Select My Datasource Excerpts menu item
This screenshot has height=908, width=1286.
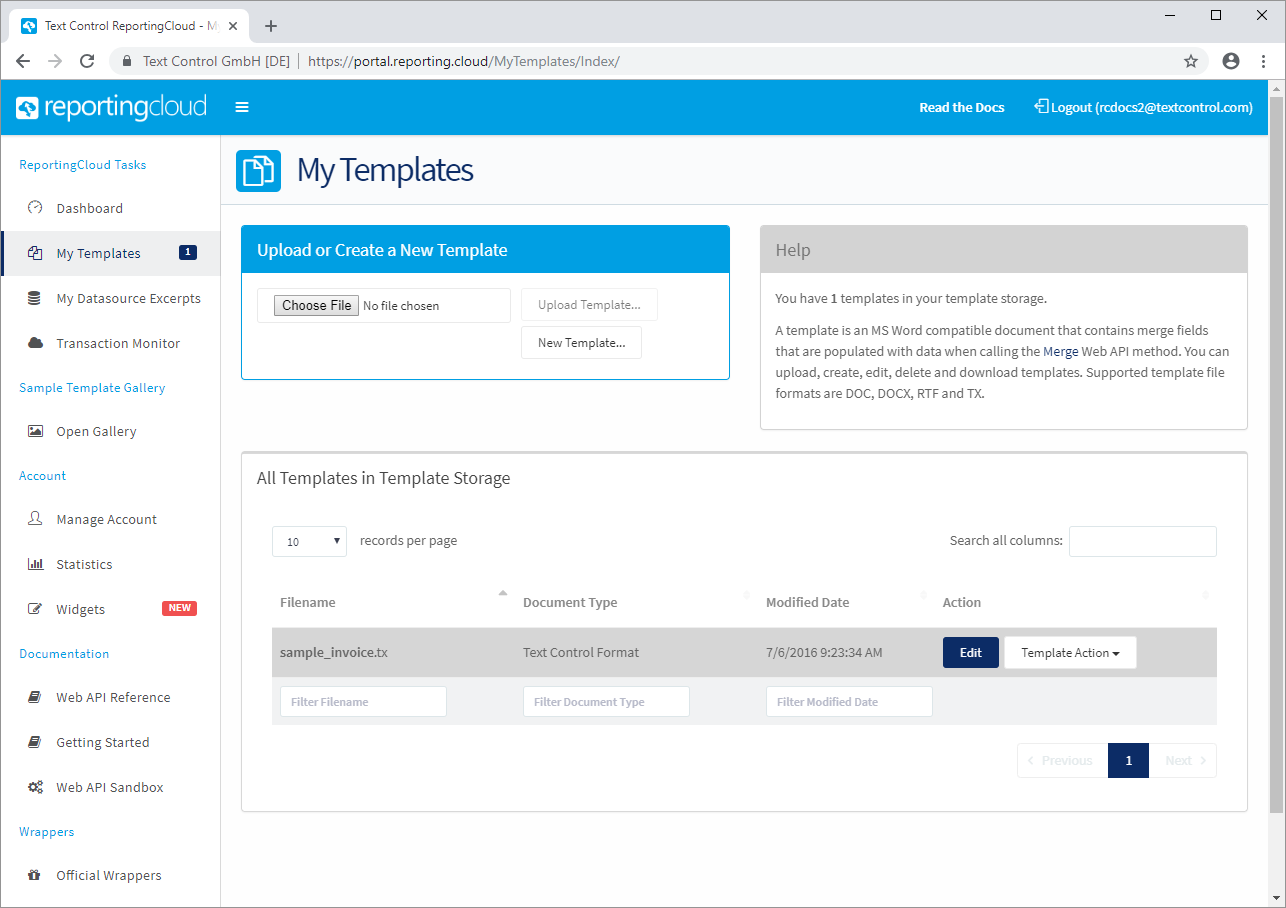[x=110, y=298]
